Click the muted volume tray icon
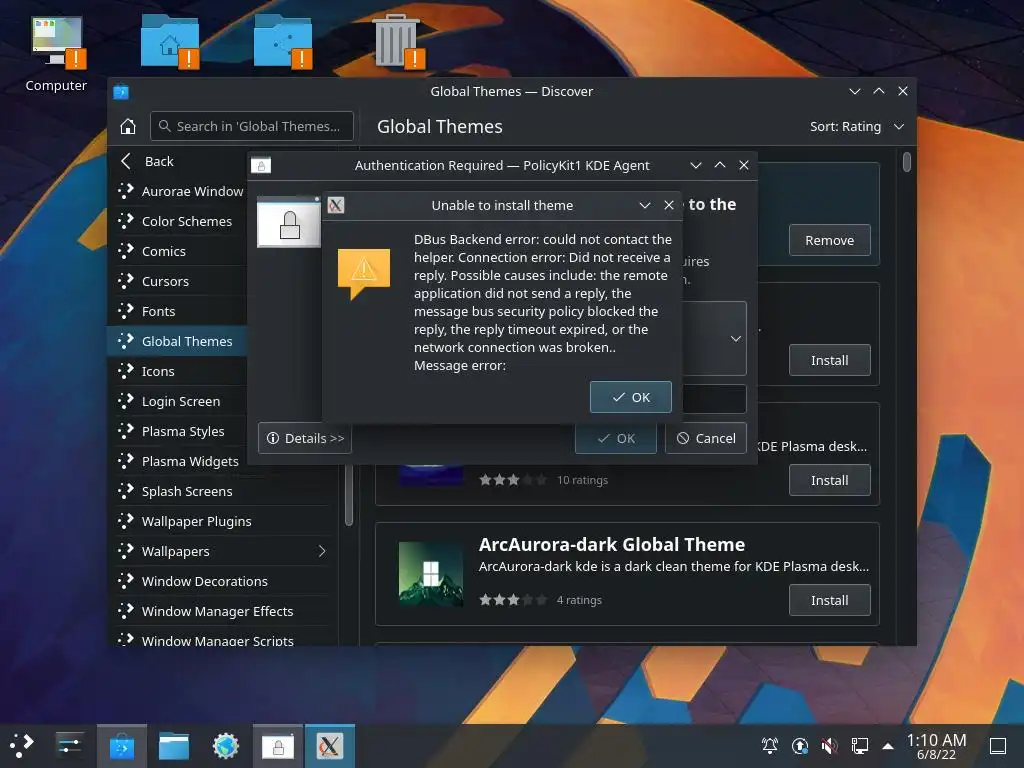 [x=829, y=745]
